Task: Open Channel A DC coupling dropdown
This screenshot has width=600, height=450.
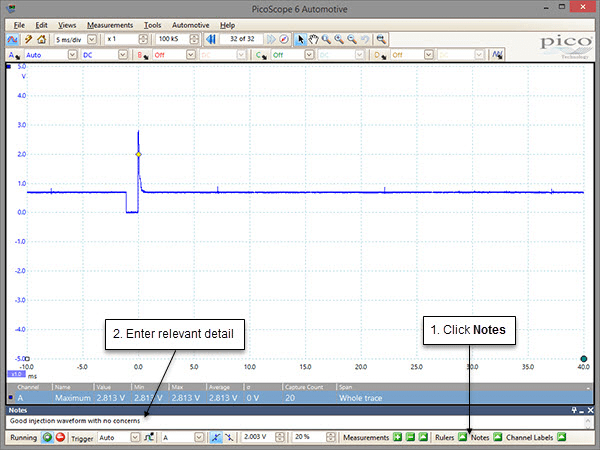Action: [x=123, y=55]
